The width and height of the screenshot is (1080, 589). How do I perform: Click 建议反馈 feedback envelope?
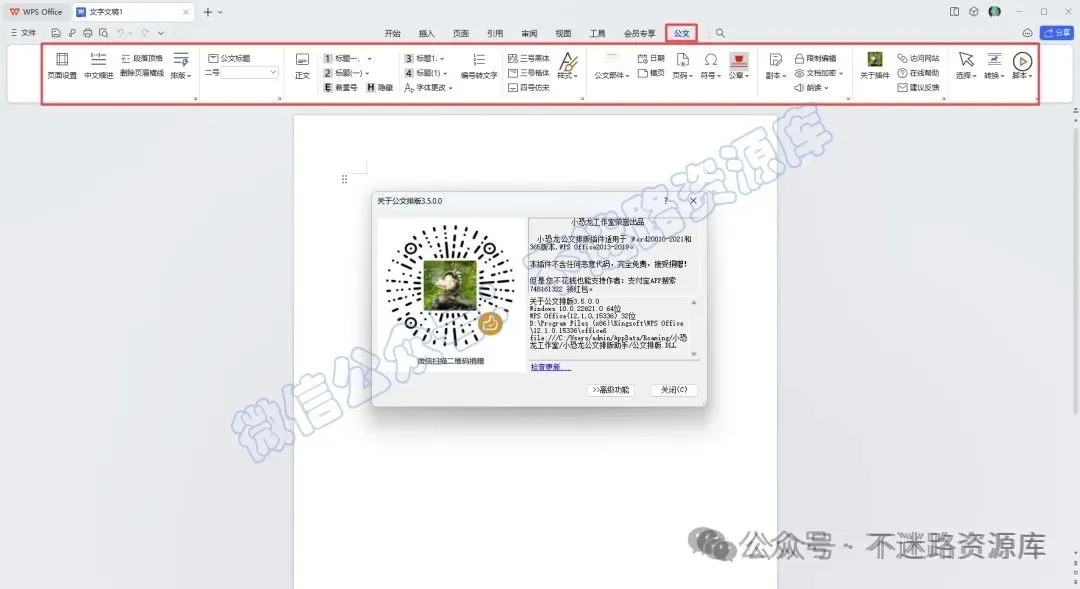918,87
